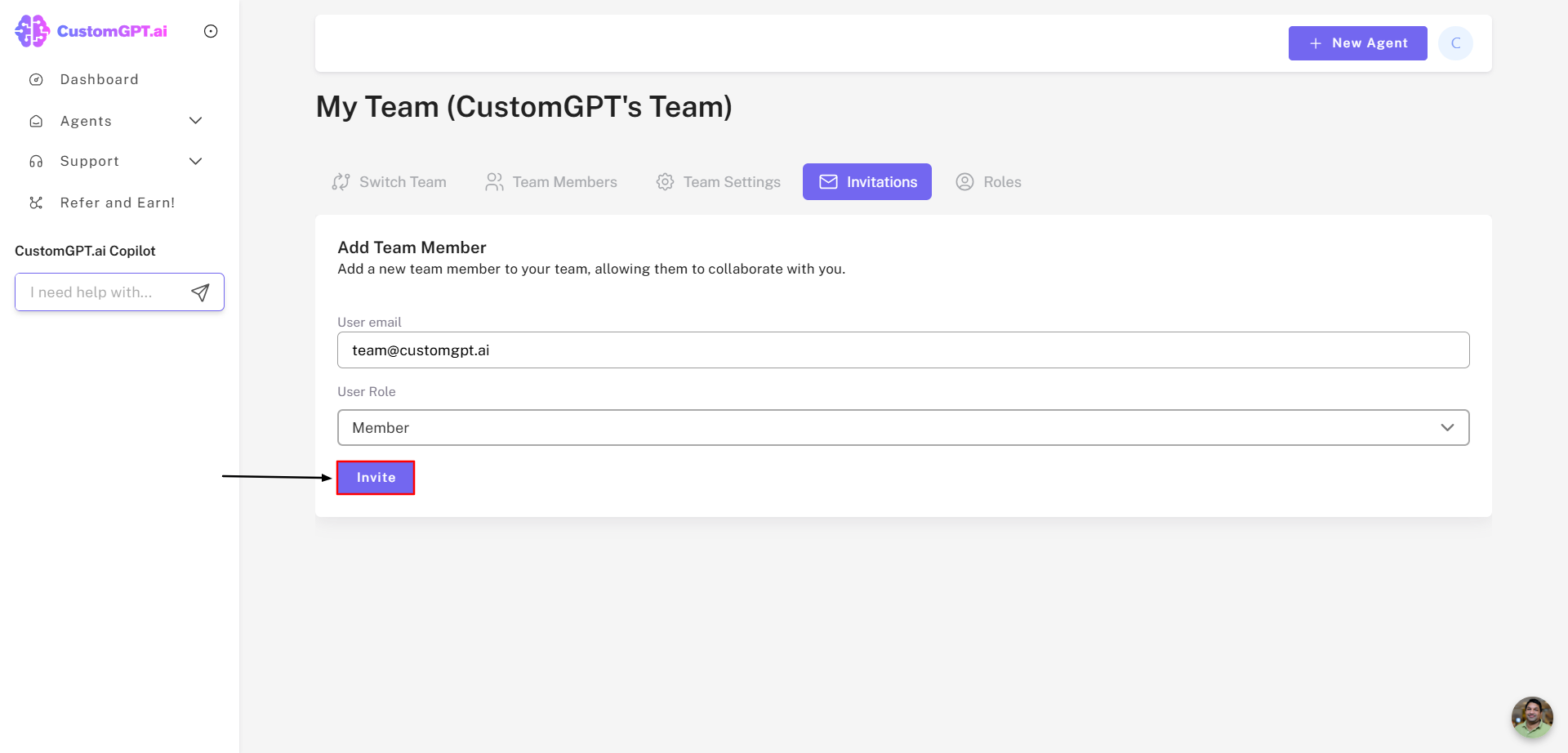Click the CustomGPT.ai logo text
Screen dimensions: 1568x753
112,31
